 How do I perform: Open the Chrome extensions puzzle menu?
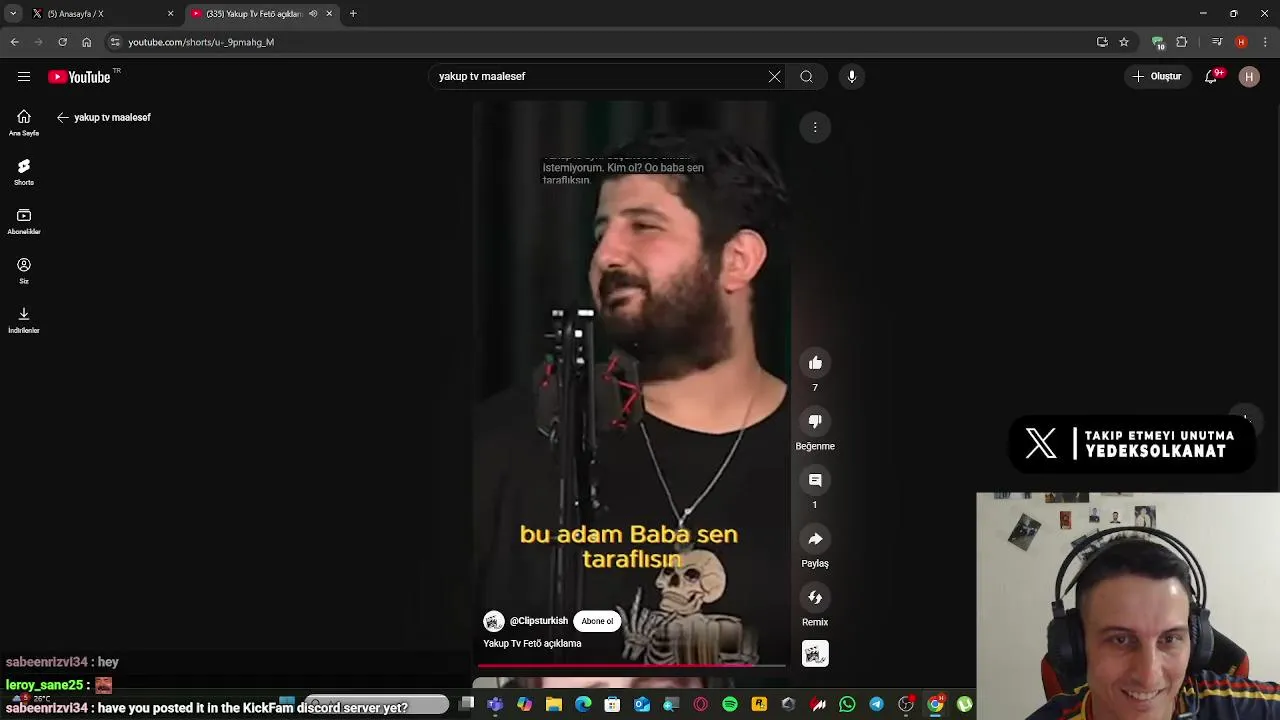coord(1182,42)
